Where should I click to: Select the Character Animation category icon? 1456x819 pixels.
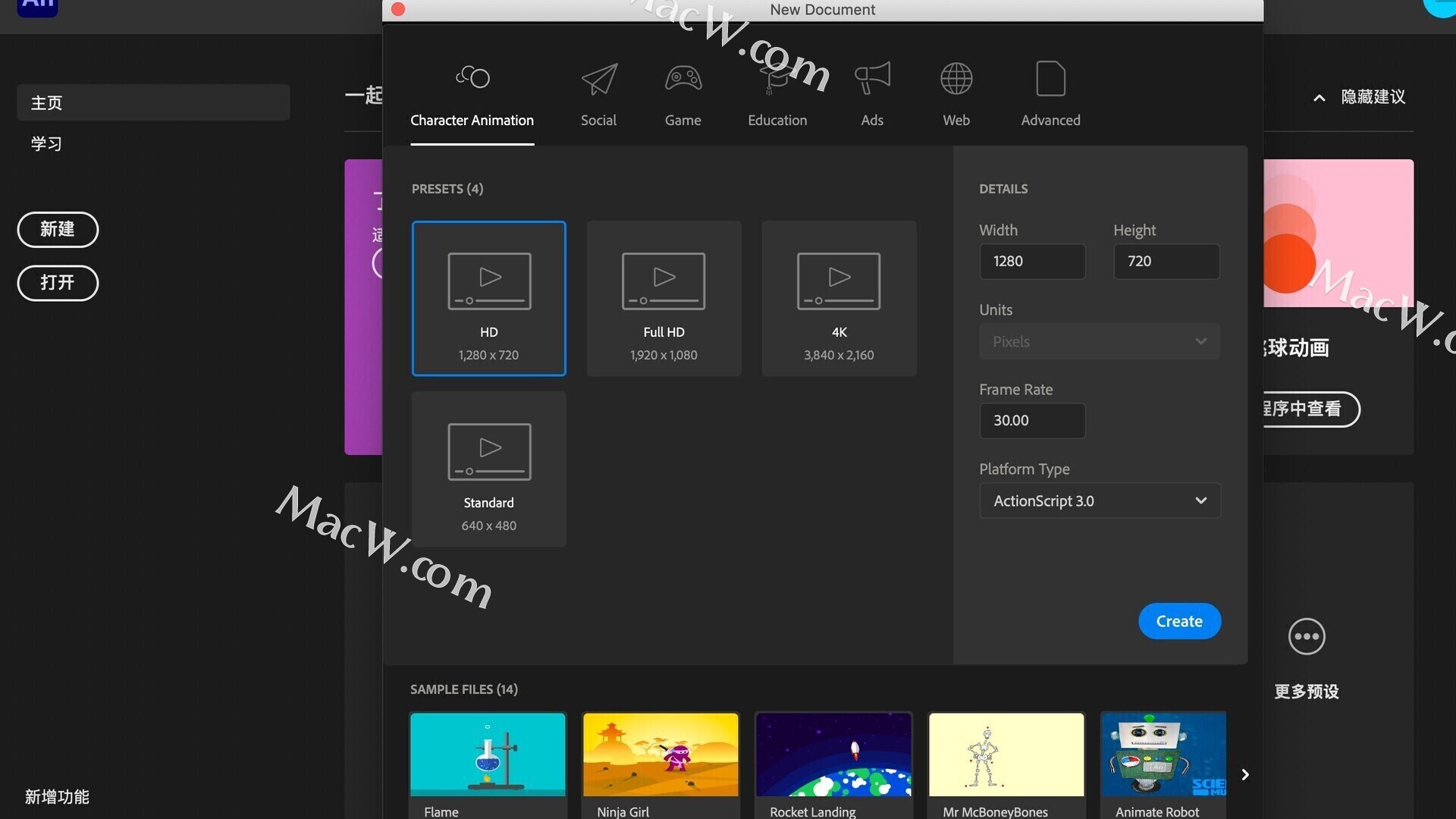click(x=472, y=77)
